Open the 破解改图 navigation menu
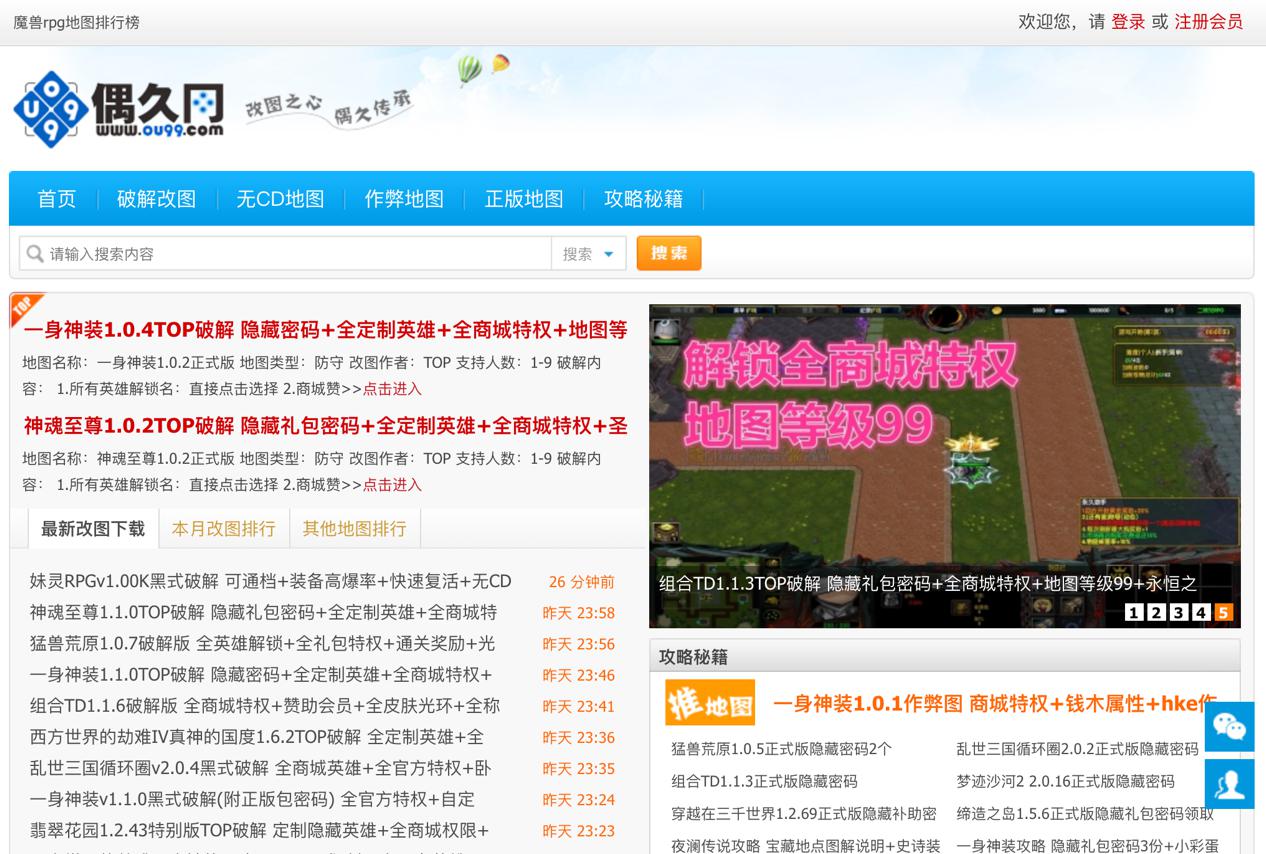The height and width of the screenshot is (854, 1266). pyautogui.click(x=156, y=199)
